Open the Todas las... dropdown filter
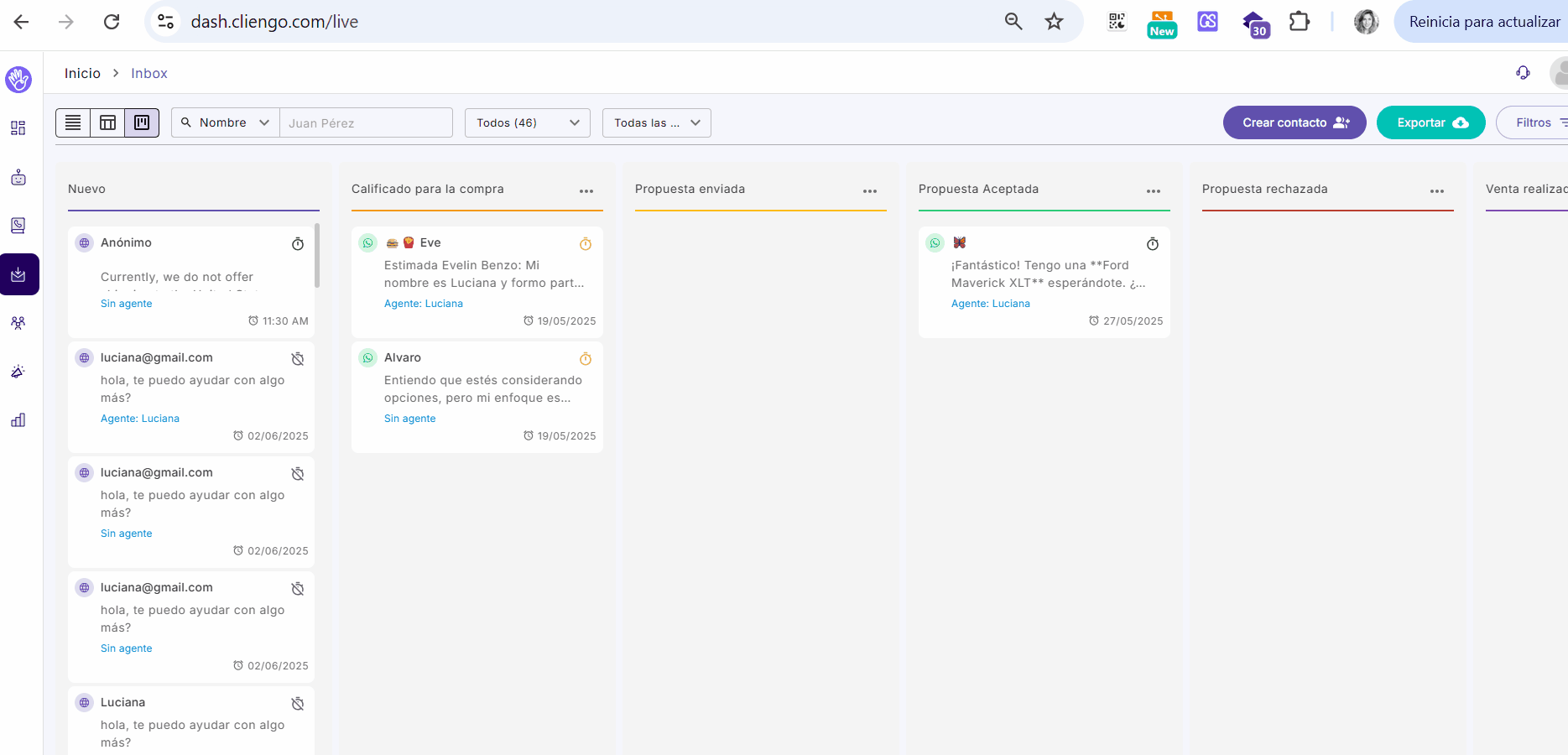 coord(656,122)
